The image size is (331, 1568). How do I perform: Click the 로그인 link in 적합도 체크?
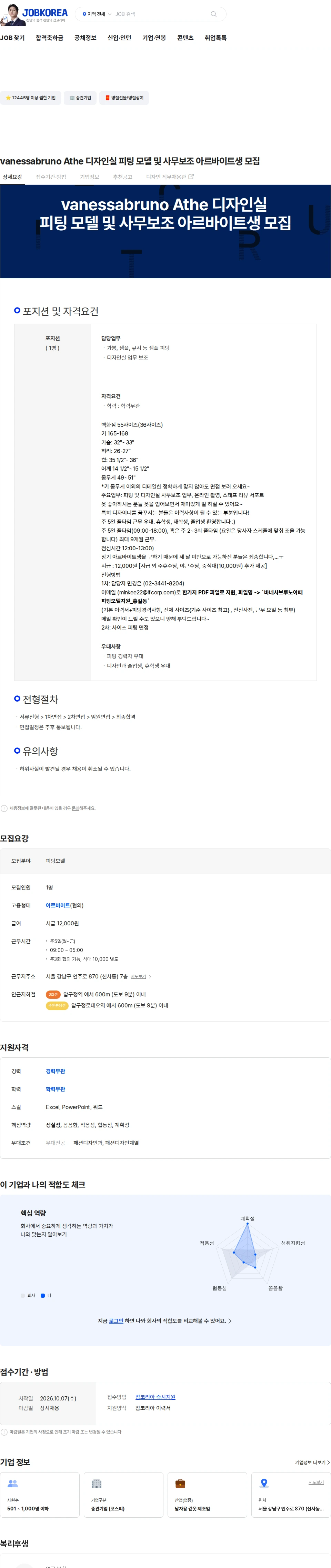pos(116,1321)
